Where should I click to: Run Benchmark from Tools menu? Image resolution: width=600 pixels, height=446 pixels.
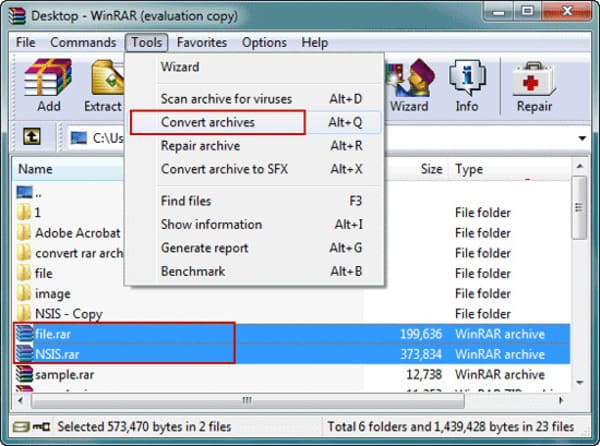[x=254, y=271]
